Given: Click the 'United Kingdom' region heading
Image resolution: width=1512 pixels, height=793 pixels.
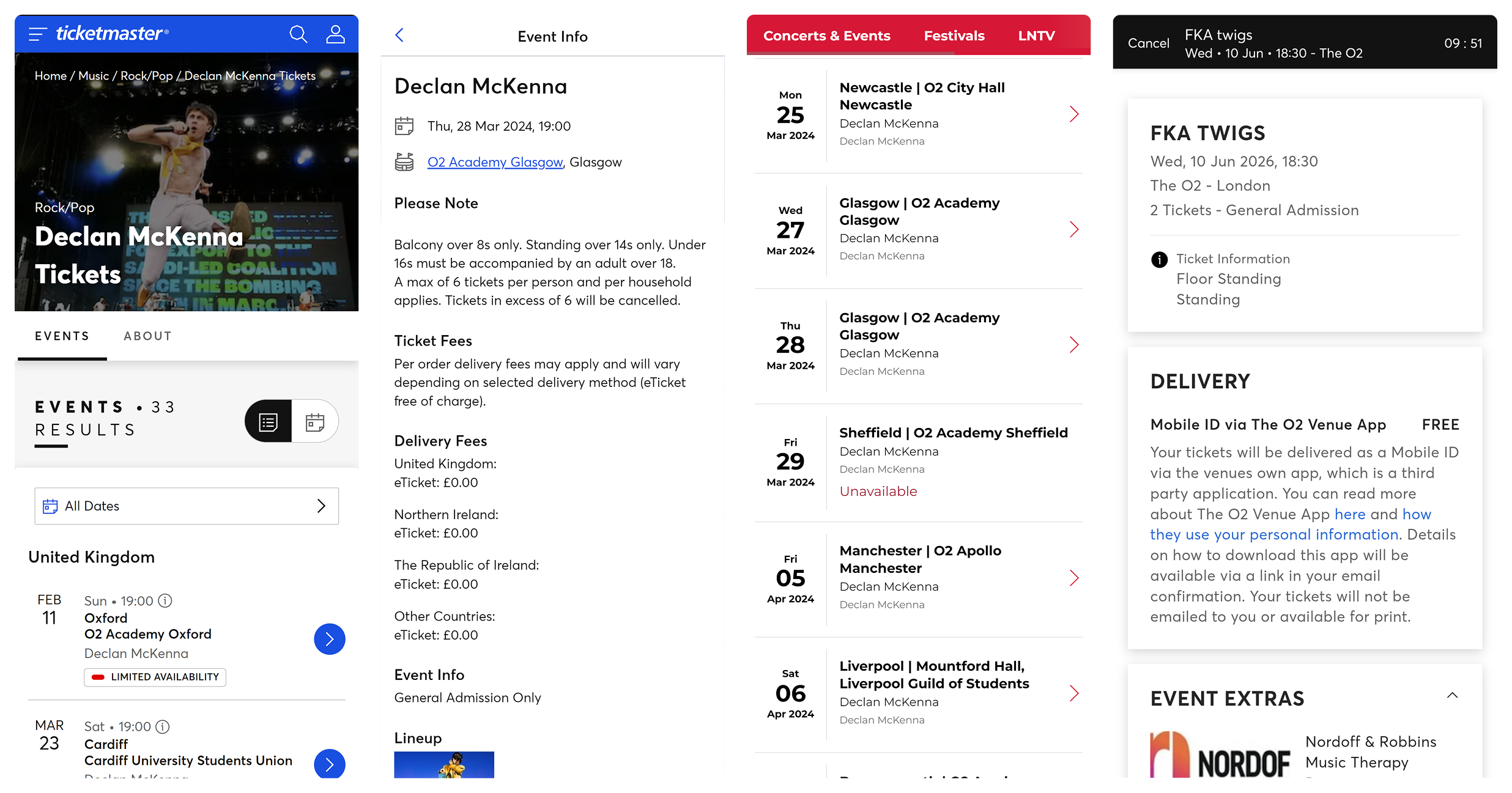Looking at the screenshot, I should [x=92, y=558].
